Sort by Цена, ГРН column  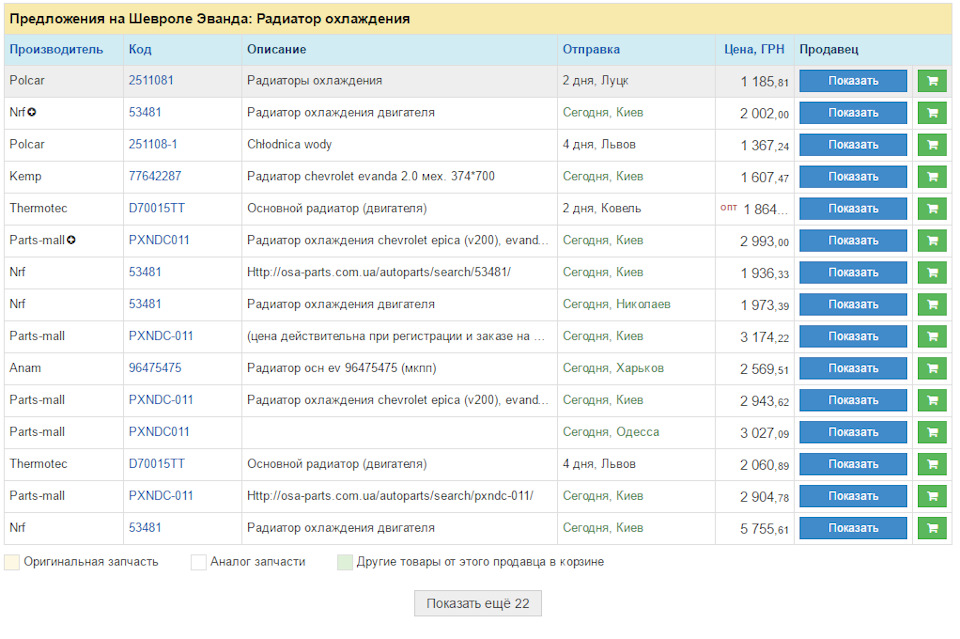pos(754,50)
